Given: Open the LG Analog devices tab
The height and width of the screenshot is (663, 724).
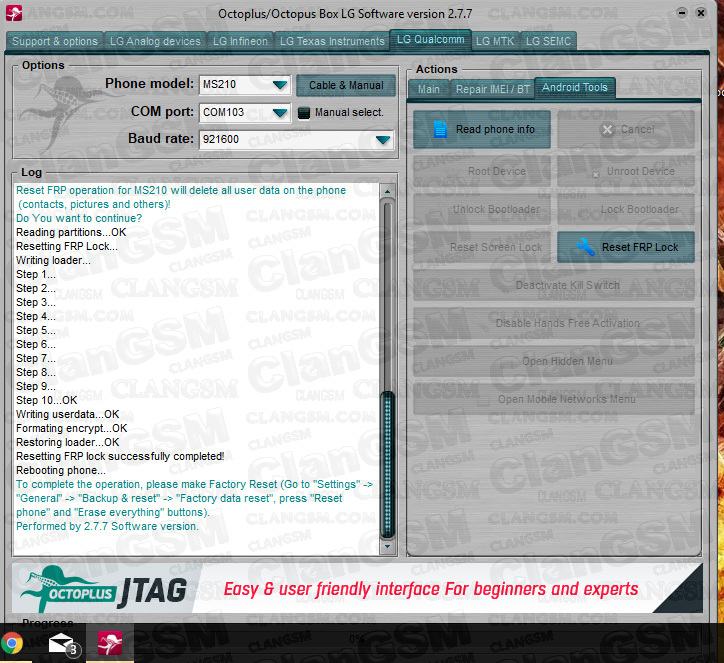Looking at the screenshot, I should tap(155, 41).
